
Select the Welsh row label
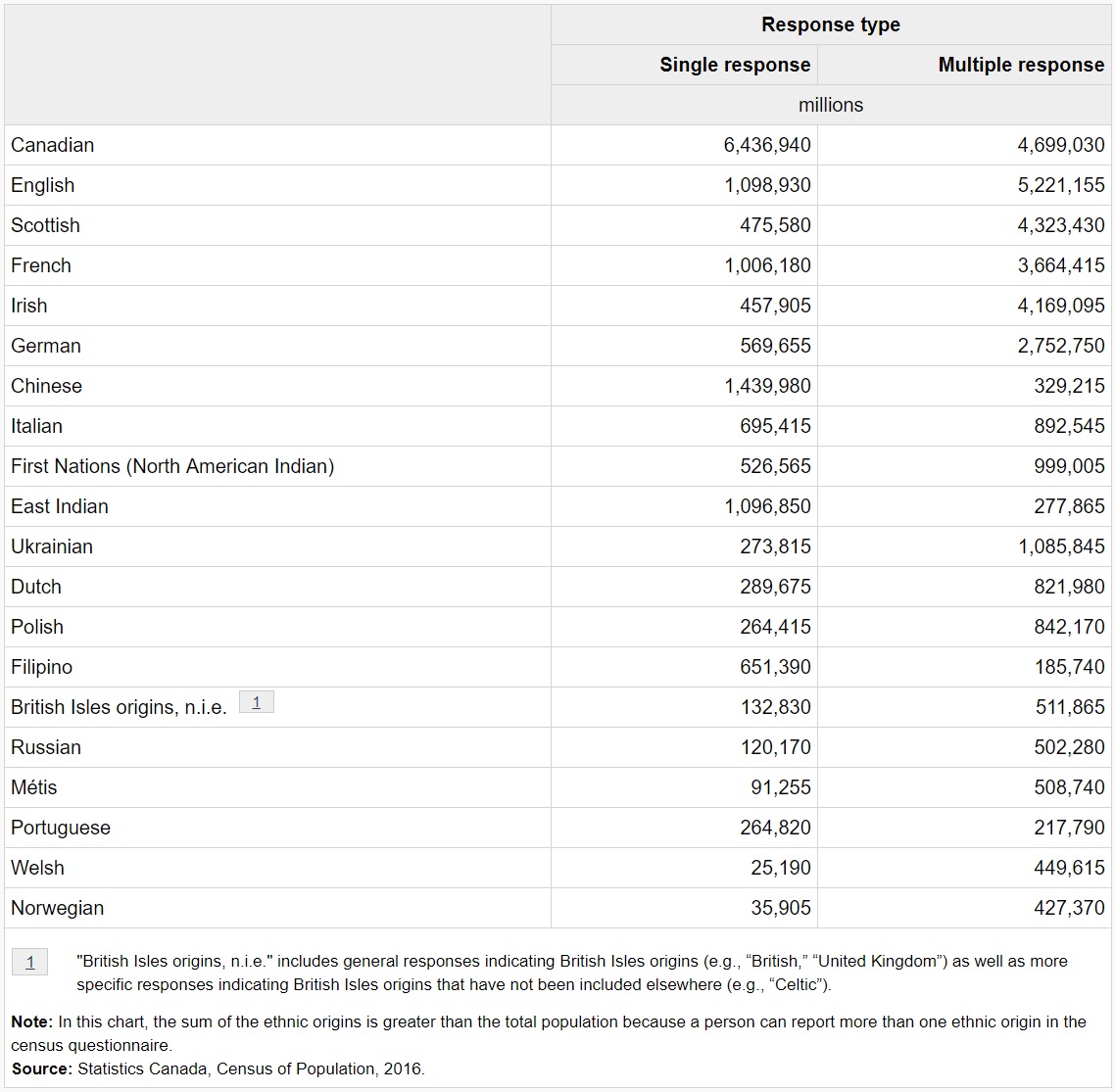pyautogui.click(x=37, y=868)
